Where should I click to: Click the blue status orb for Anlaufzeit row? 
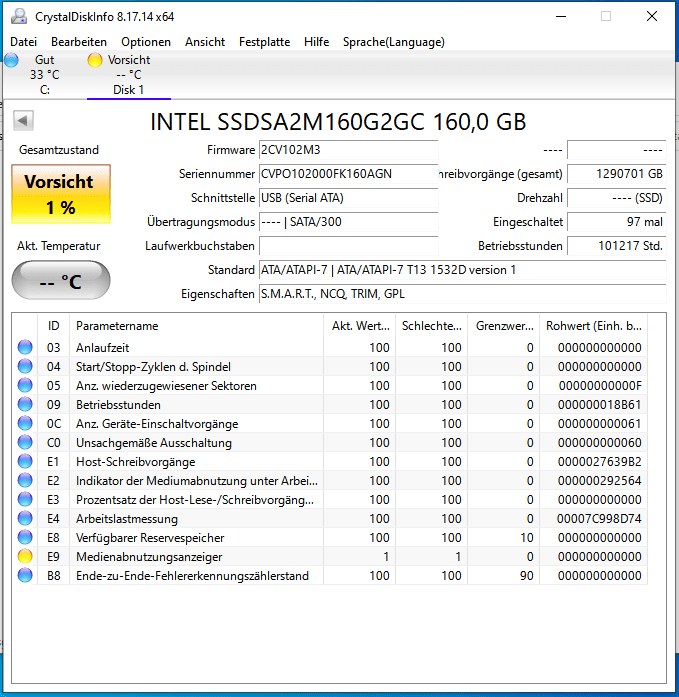click(25, 347)
